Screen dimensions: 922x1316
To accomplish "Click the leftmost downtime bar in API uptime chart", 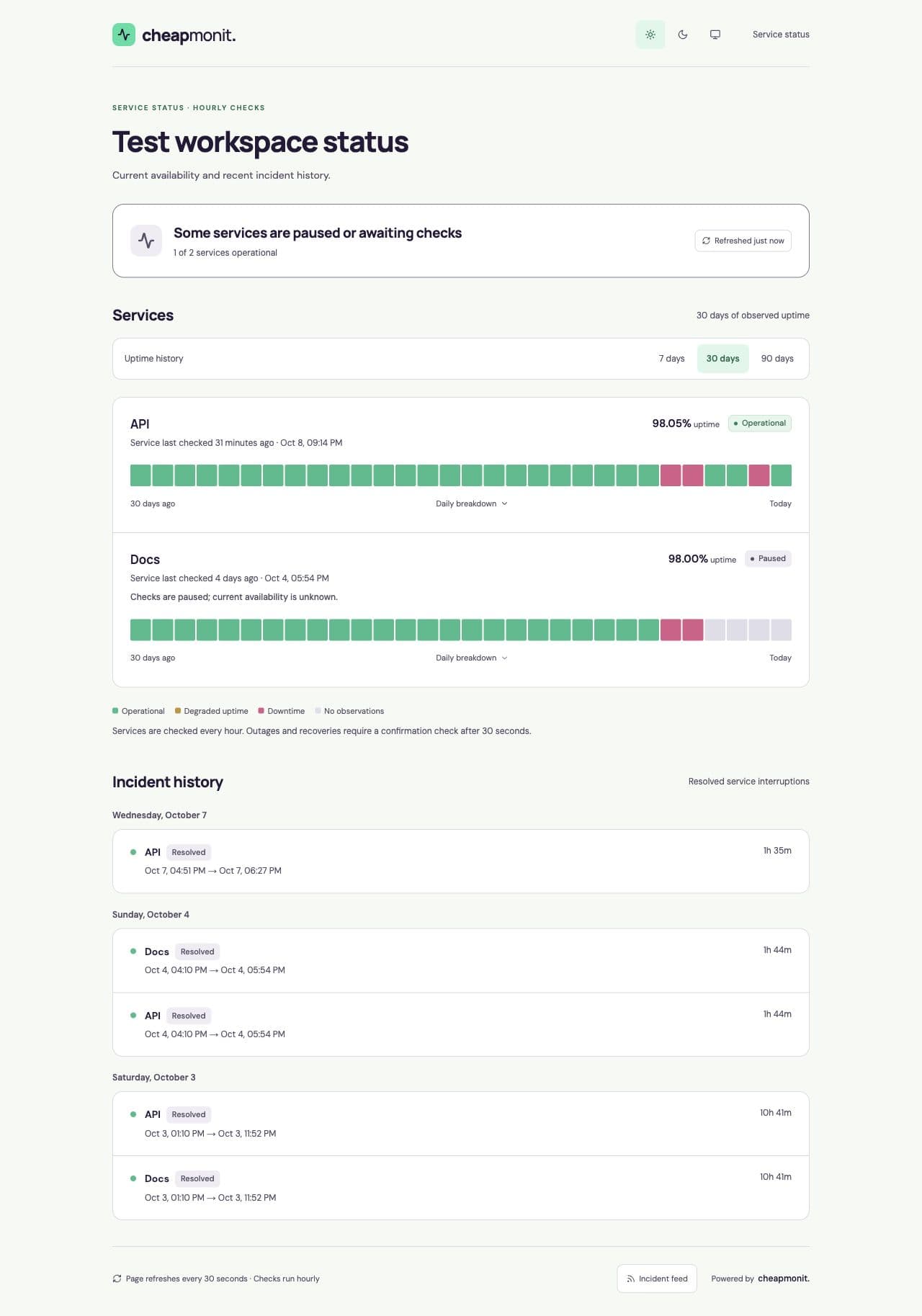I will tap(671, 475).
